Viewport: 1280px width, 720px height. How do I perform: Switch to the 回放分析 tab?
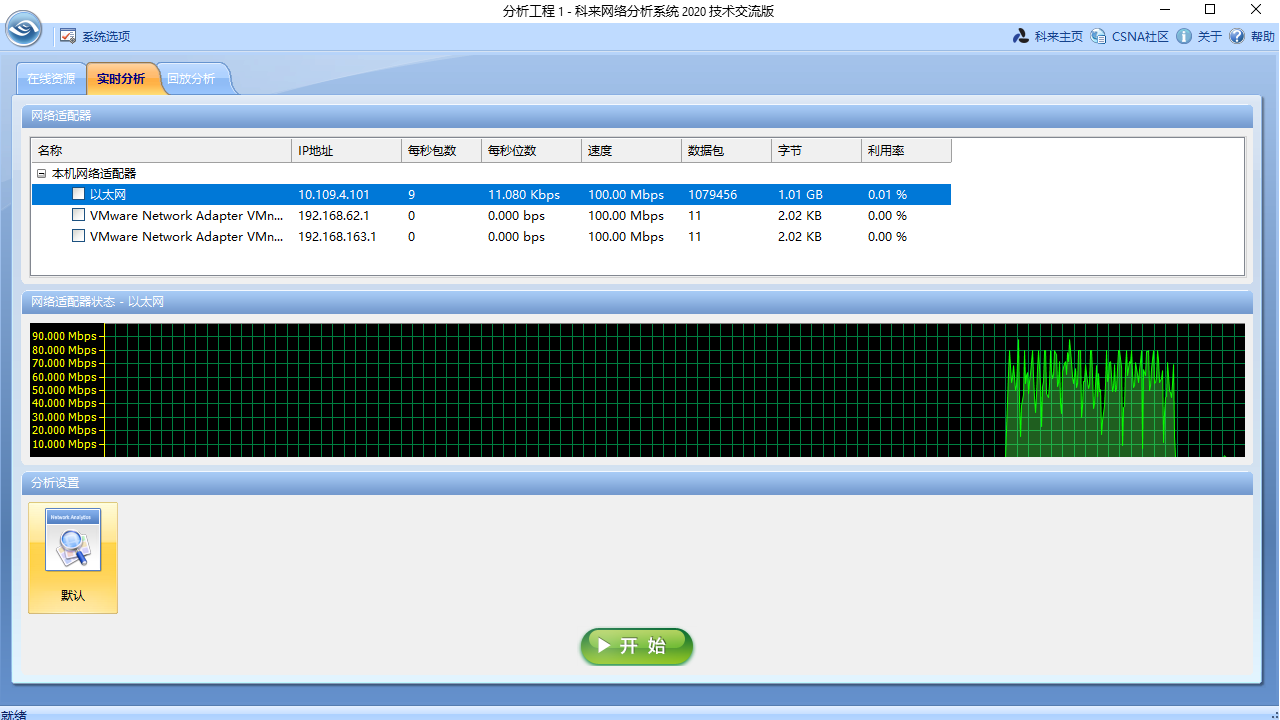(x=191, y=78)
